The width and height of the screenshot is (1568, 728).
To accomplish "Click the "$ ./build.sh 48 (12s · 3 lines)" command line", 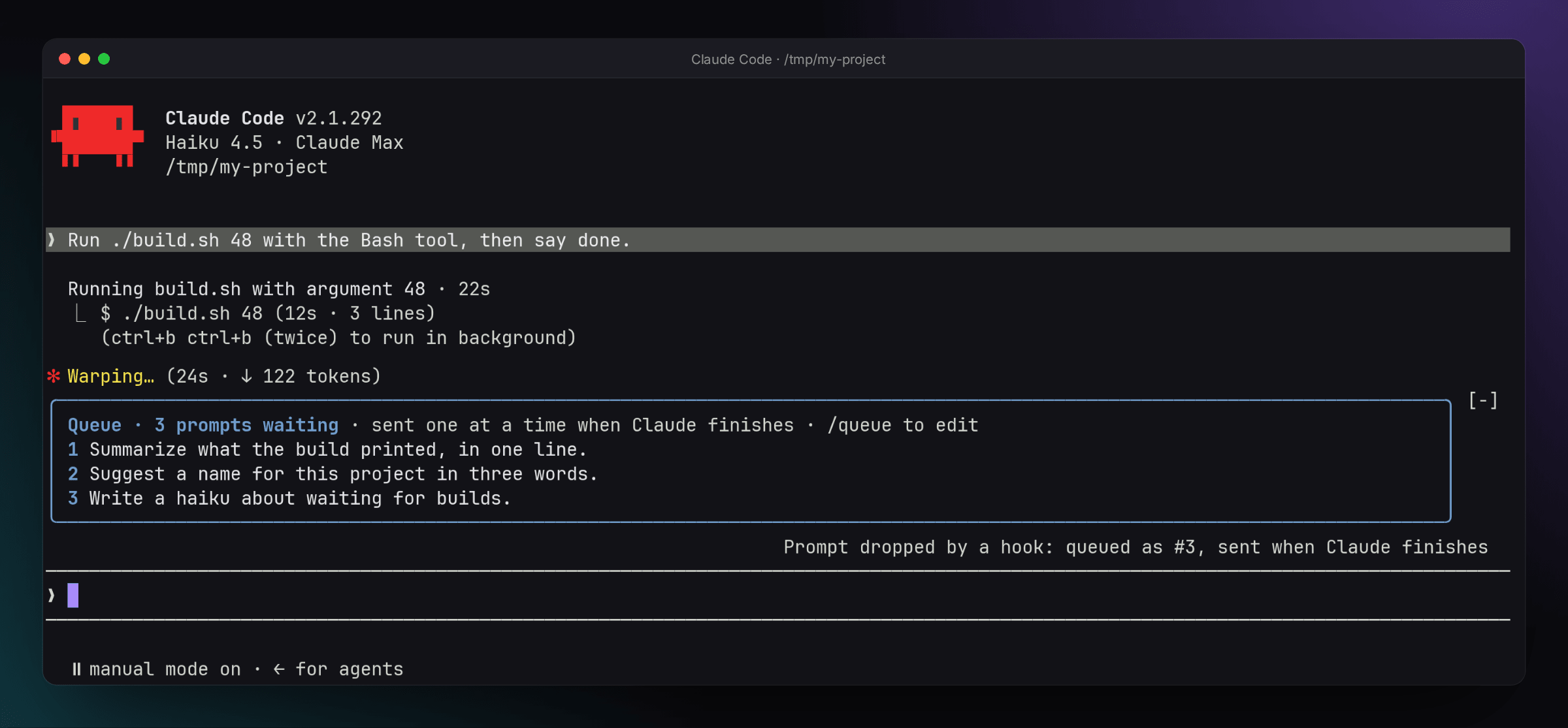I will (268, 313).
